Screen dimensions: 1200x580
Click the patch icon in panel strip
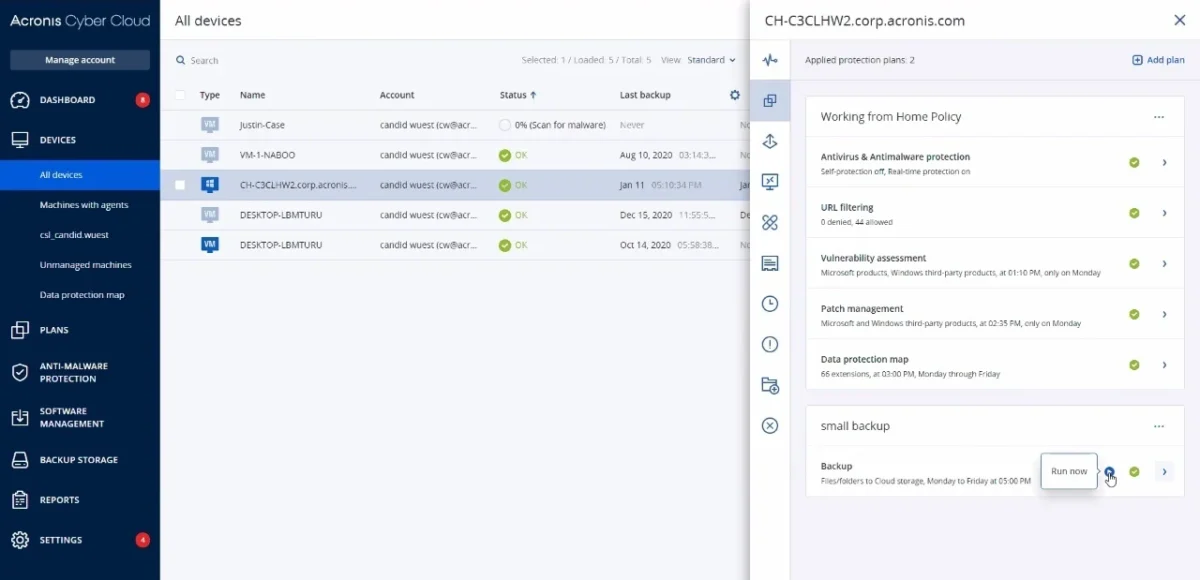(x=770, y=222)
